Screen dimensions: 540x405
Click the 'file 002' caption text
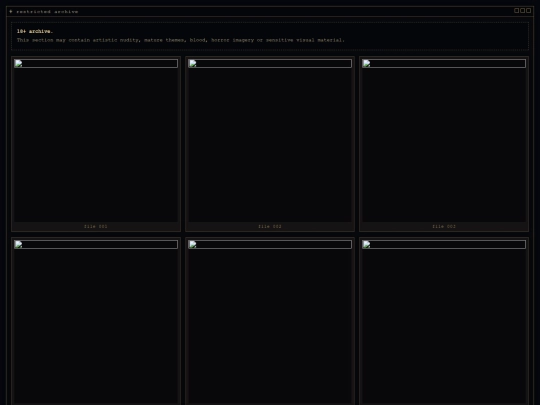pyautogui.click(x=270, y=226)
